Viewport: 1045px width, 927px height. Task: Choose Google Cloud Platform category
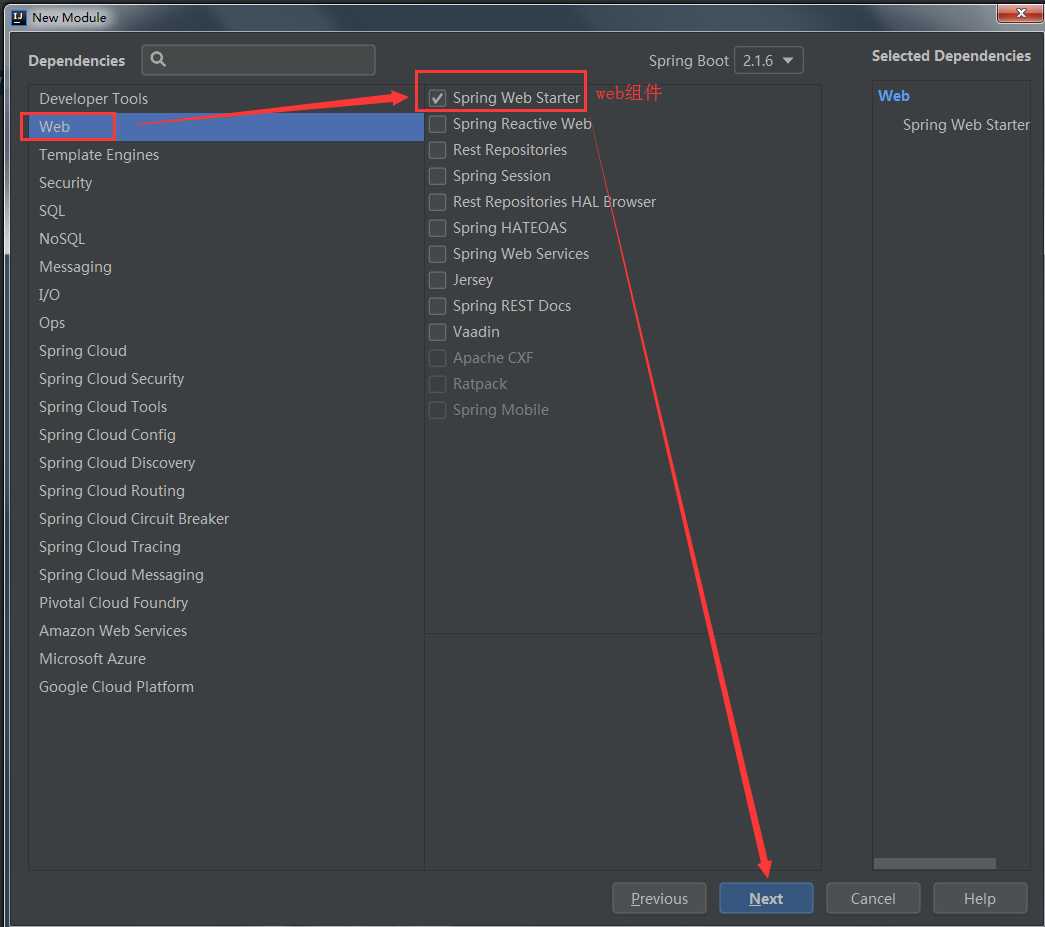click(226, 686)
